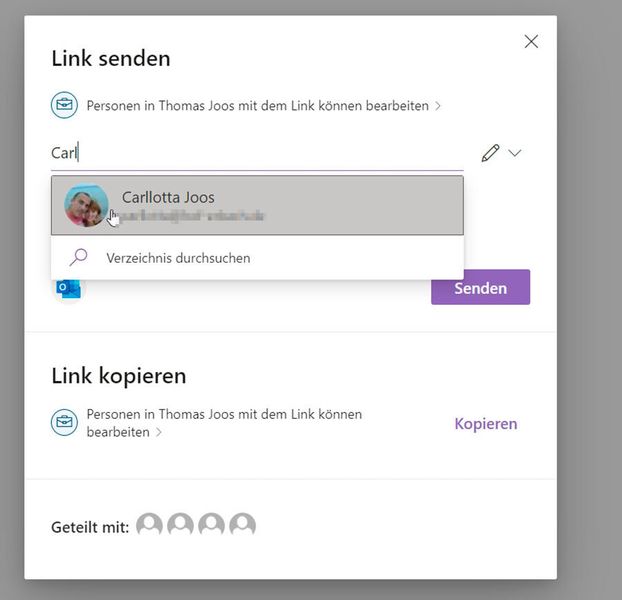Choose Verzeichnis durchsuchen option
The image size is (622, 600).
point(178,258)
